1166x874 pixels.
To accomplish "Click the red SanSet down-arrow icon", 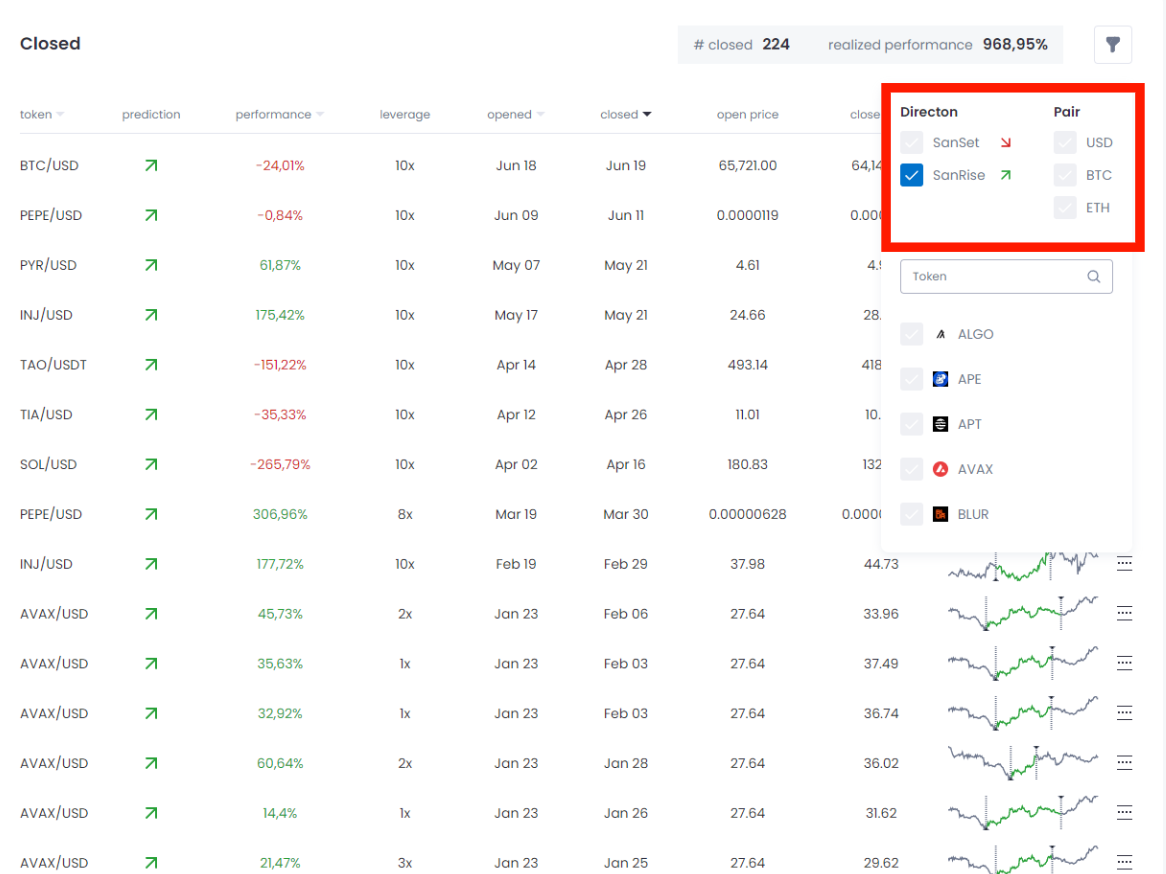I will tap(1006, 143).
